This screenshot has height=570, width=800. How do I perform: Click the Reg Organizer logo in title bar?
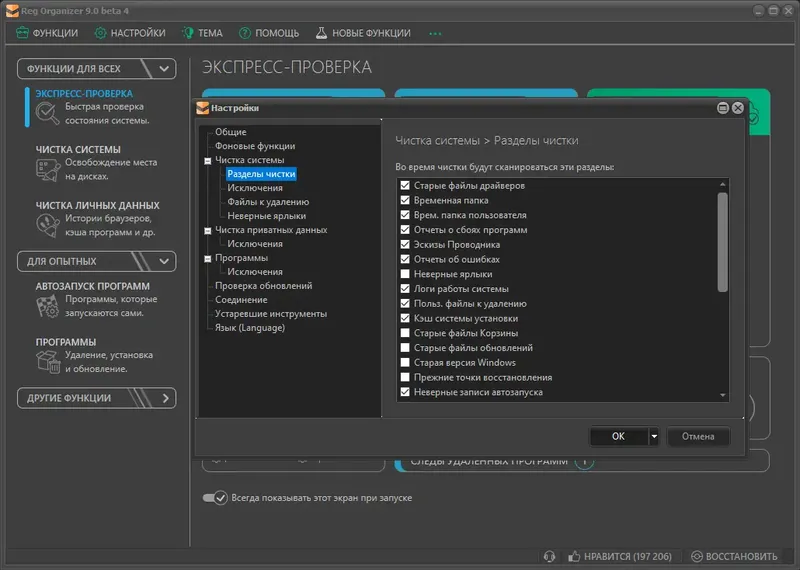click(x=12, y=11)
